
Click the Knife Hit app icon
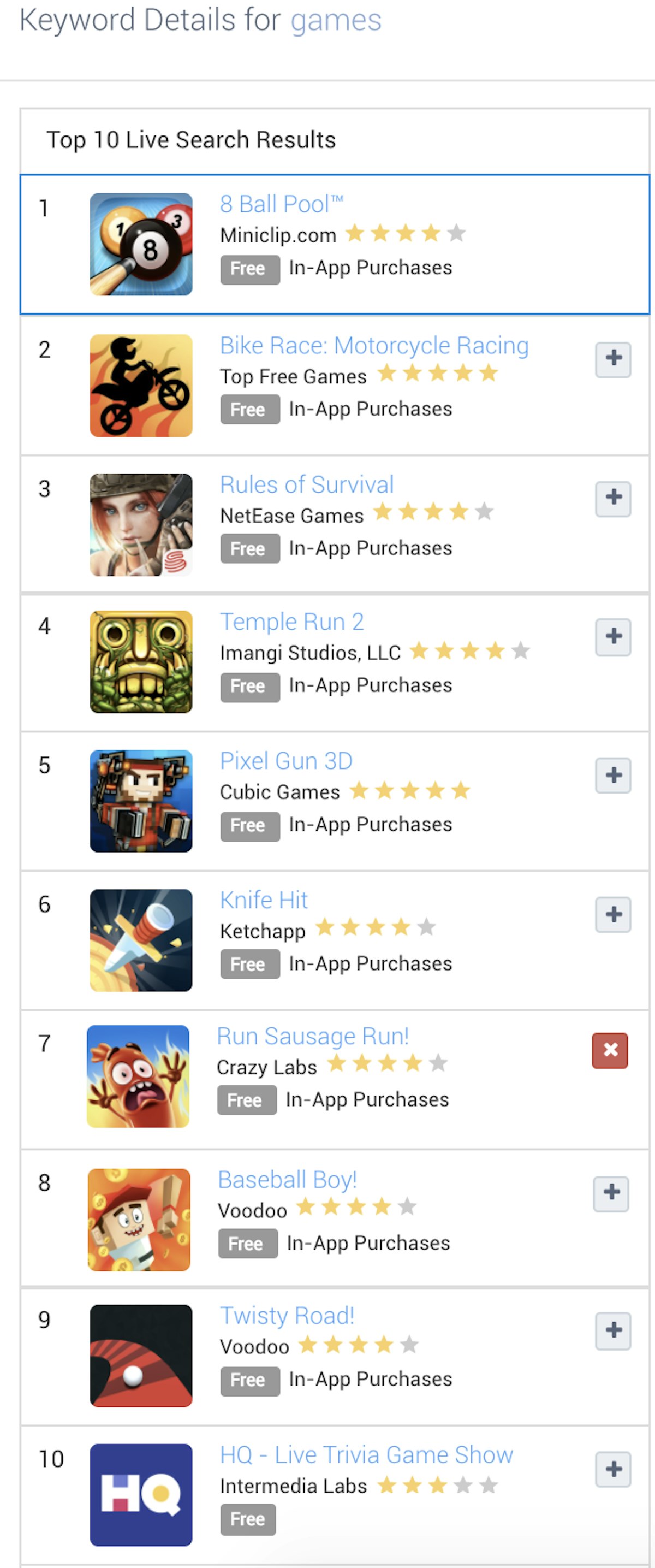pyautogui.click(x=141, y=940)
